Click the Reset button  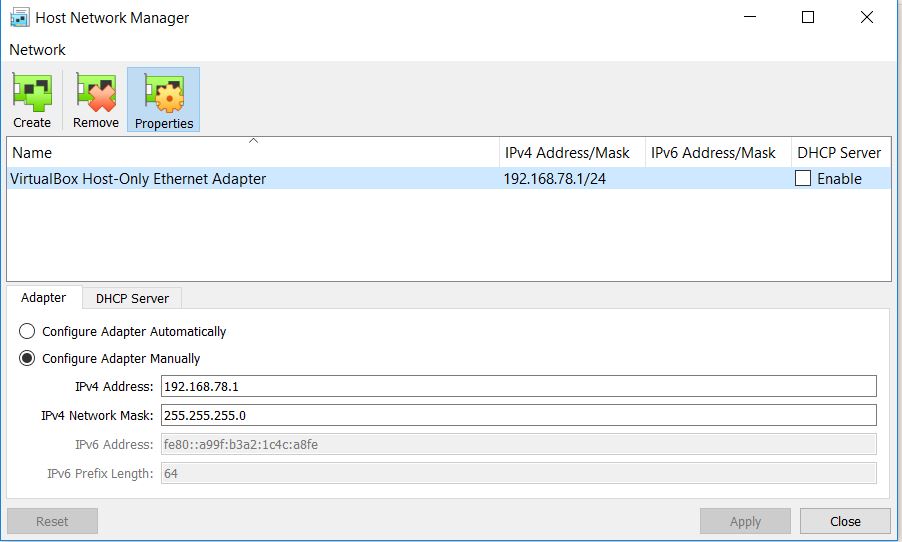pos(52,521)
